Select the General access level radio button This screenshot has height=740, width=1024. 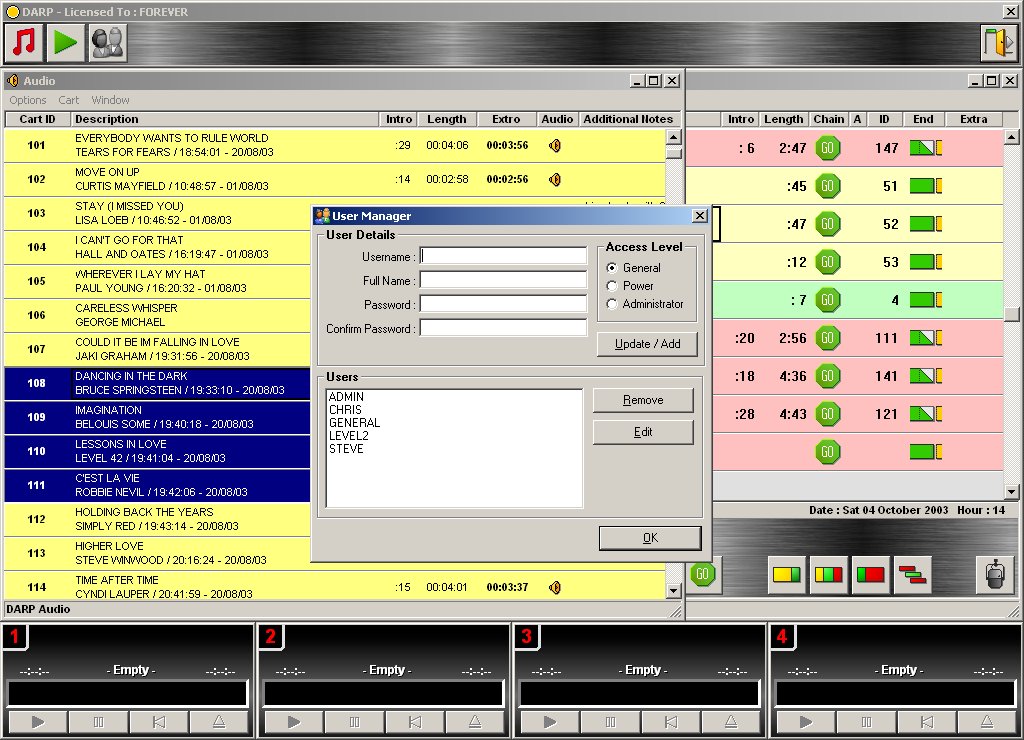coord(612,268)
